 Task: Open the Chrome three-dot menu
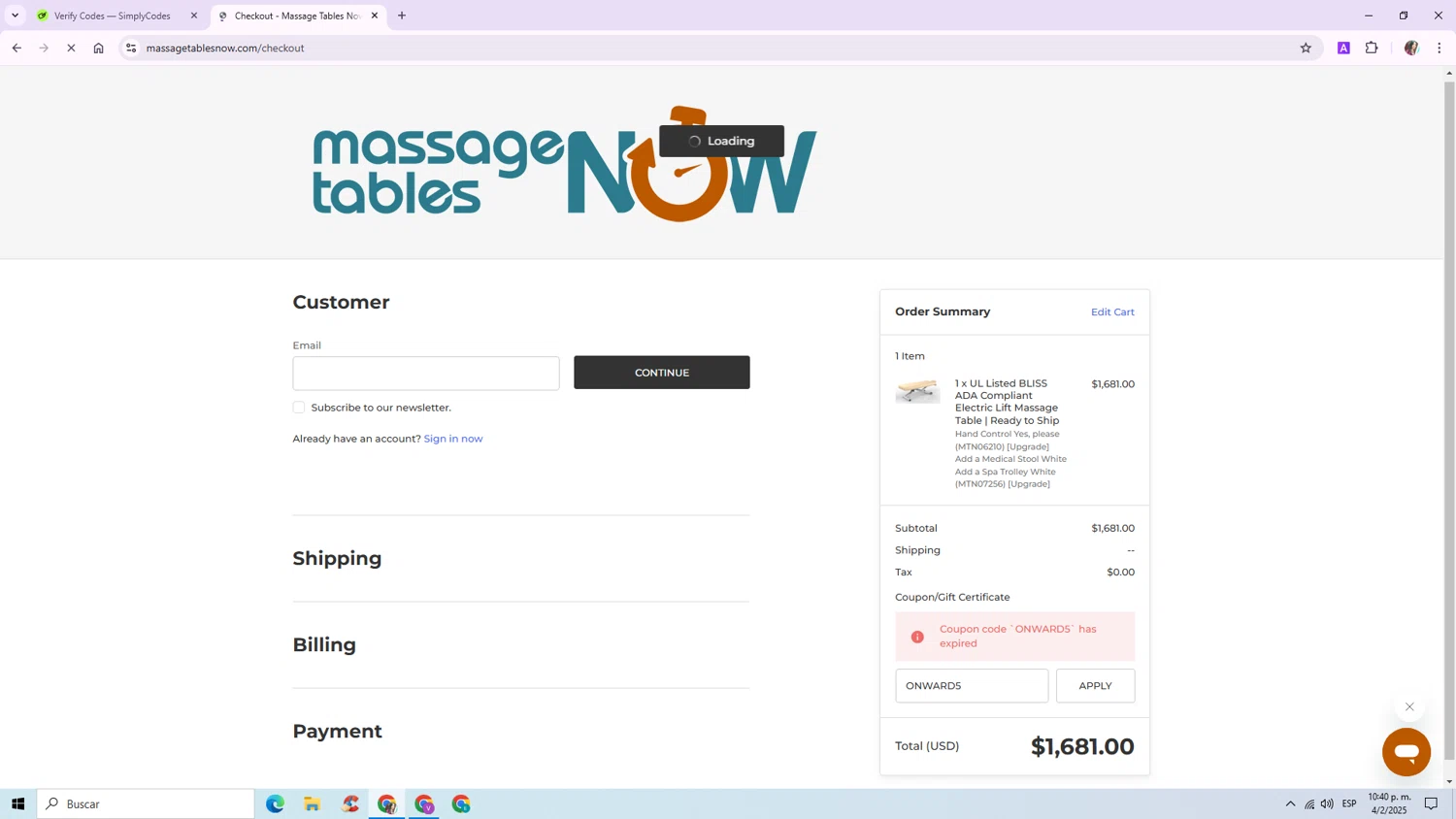pos(1439,48)
